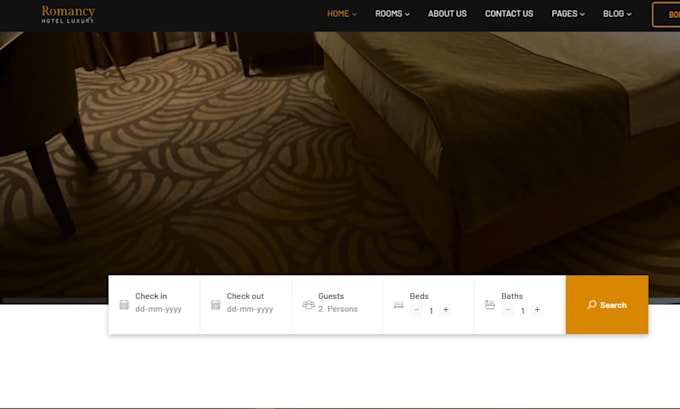The height and width of the screenshot is (409, 680).
Task: Click the Baths value 1
Action: [x=523, y=311]
